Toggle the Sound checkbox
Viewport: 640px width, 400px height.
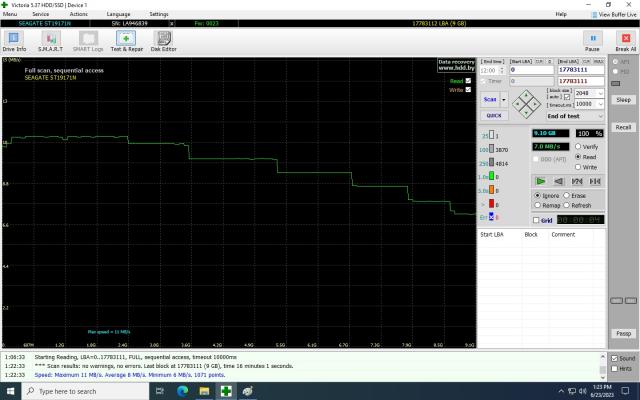(614, 358)
